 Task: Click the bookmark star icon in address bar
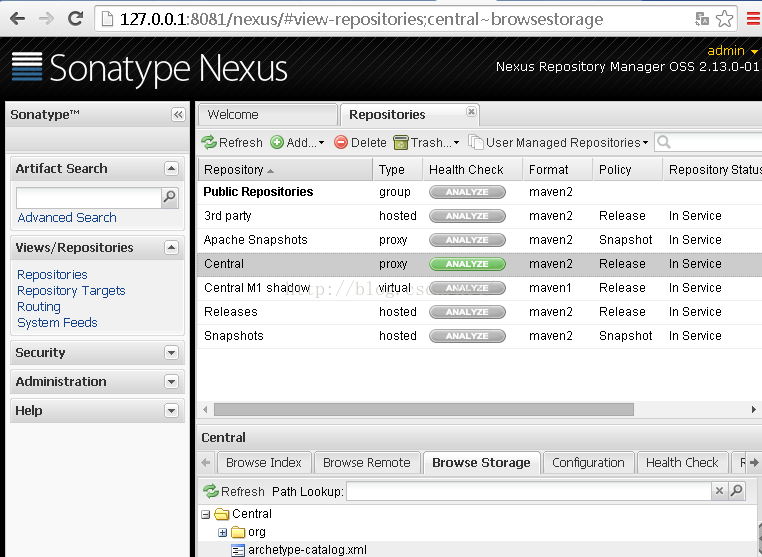724,19
